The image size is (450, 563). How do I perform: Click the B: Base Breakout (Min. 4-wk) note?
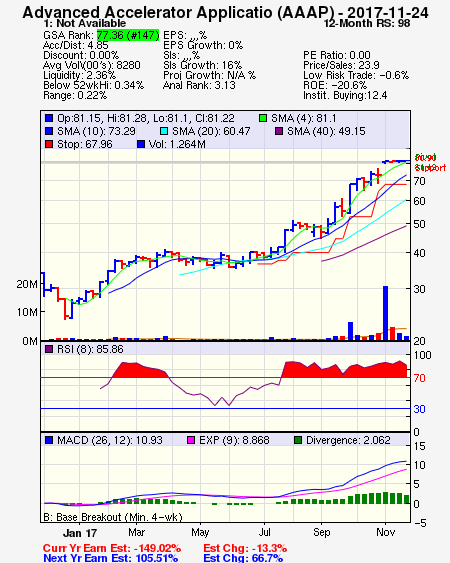tap(113, 517)
